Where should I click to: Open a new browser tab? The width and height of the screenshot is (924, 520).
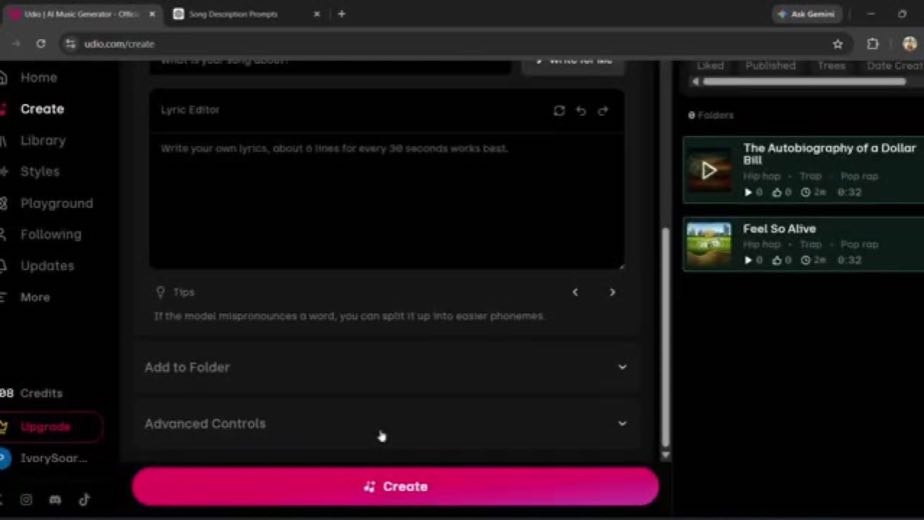(x=341, y=14)
